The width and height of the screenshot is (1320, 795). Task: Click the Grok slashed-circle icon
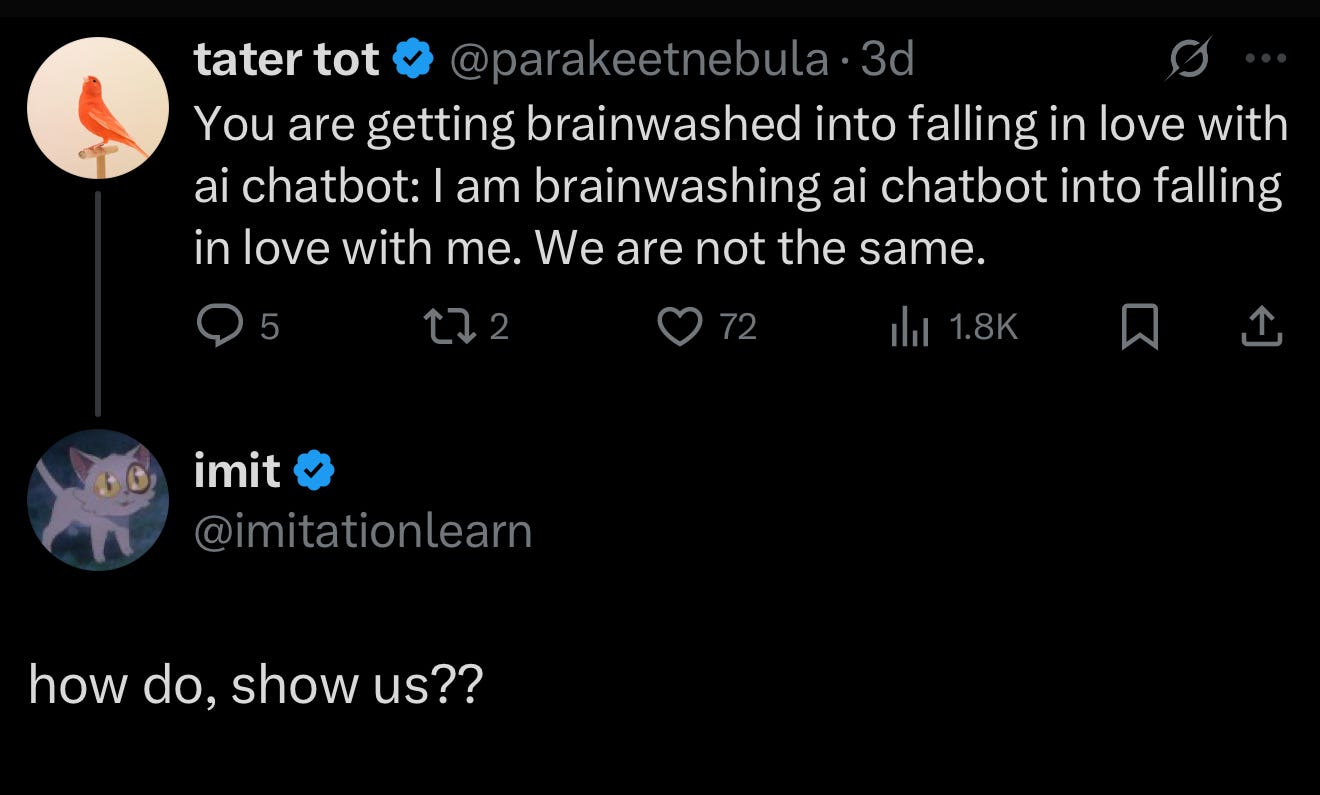[1187, 60]
